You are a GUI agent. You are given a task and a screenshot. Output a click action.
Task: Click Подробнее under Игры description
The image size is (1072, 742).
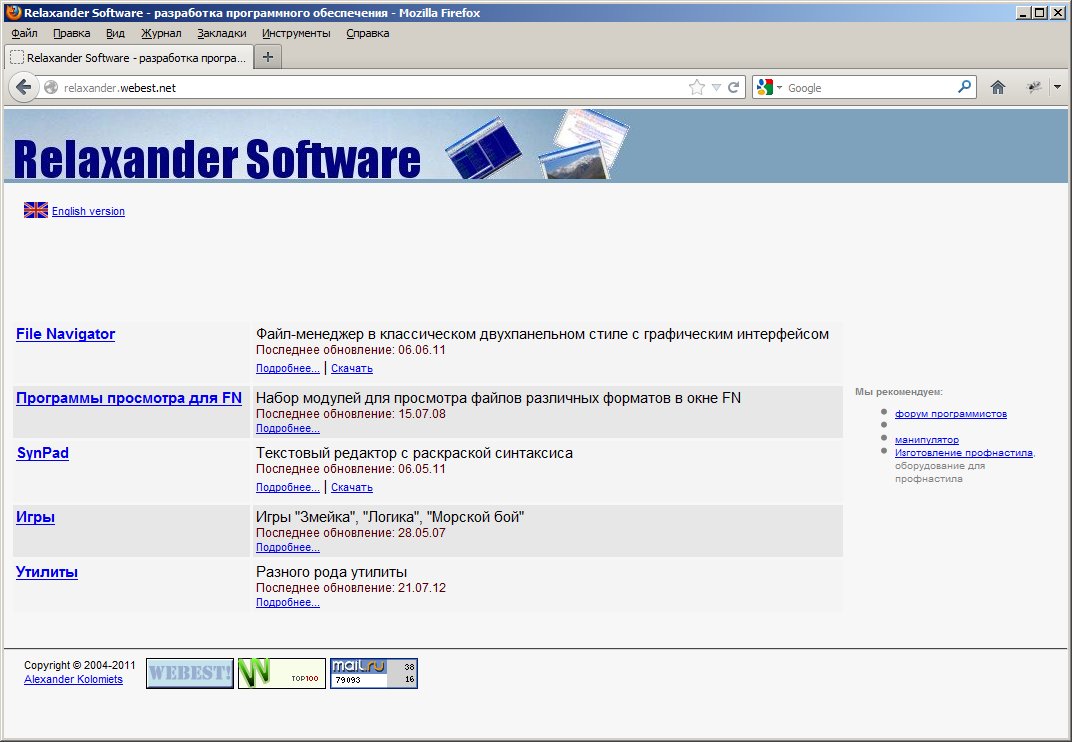(x=287, y=547)
